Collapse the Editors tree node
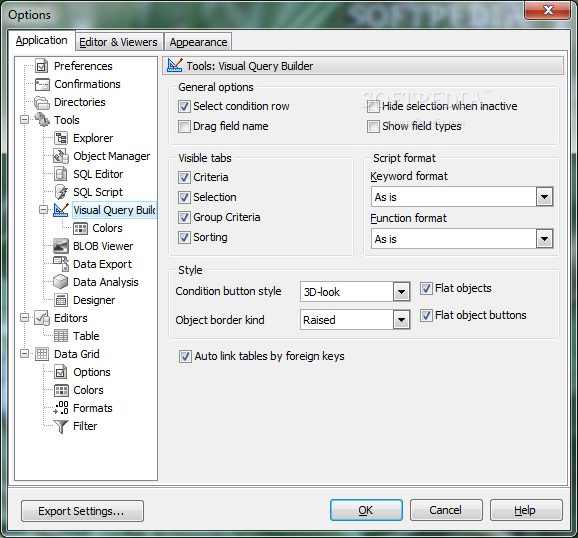This screenshot has height=538, width=578. 24,318
